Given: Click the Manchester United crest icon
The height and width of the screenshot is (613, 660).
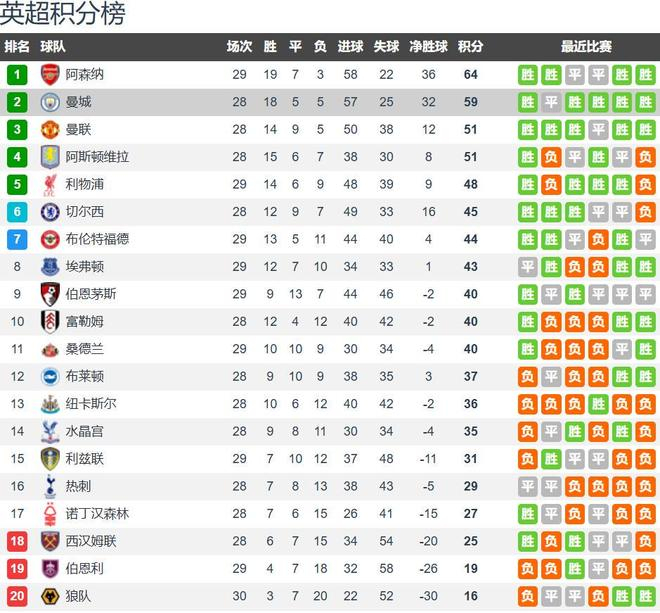Looking at the screenshot, I should (x=50, y=129).
